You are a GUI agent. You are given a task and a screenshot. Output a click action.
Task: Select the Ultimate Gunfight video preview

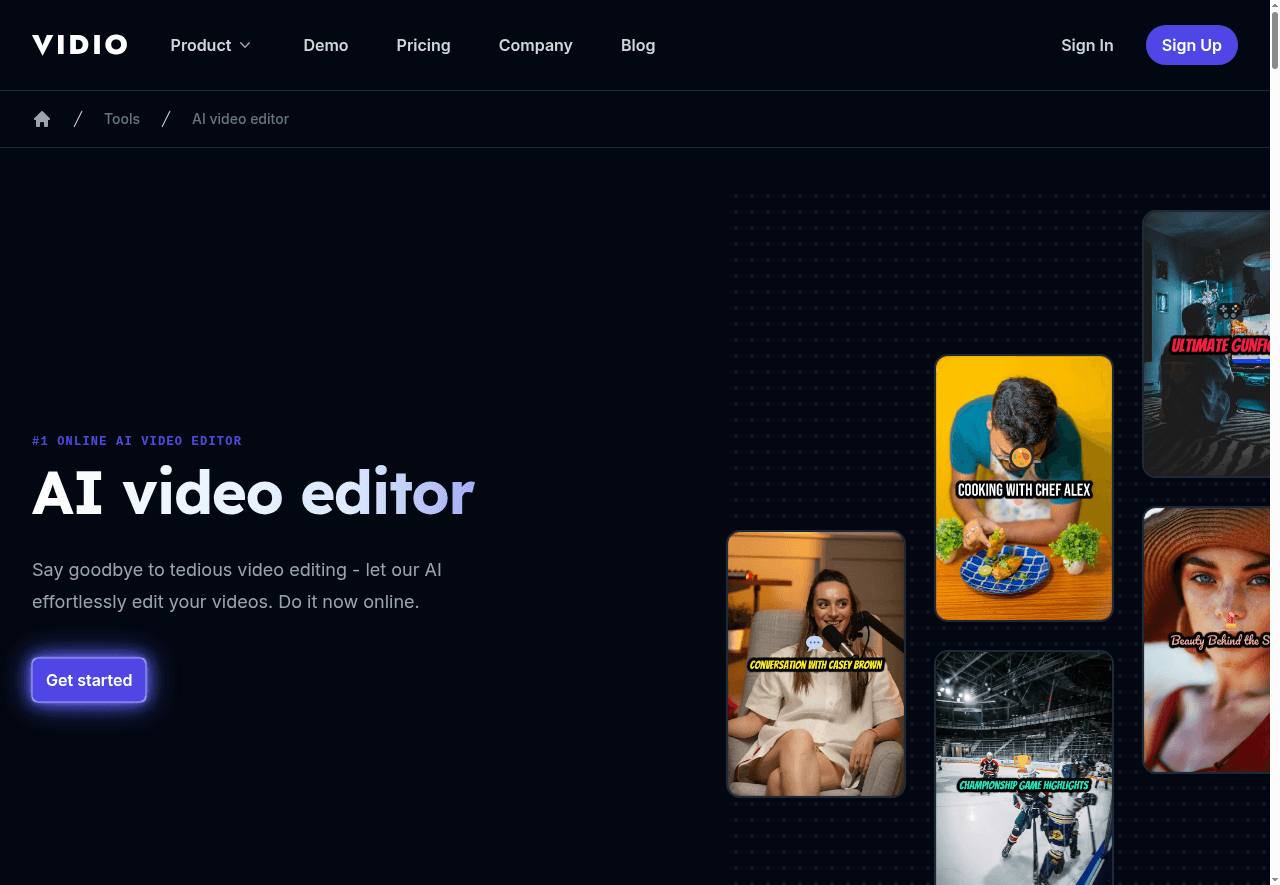pyautogui.click(x=1216, y=343)
